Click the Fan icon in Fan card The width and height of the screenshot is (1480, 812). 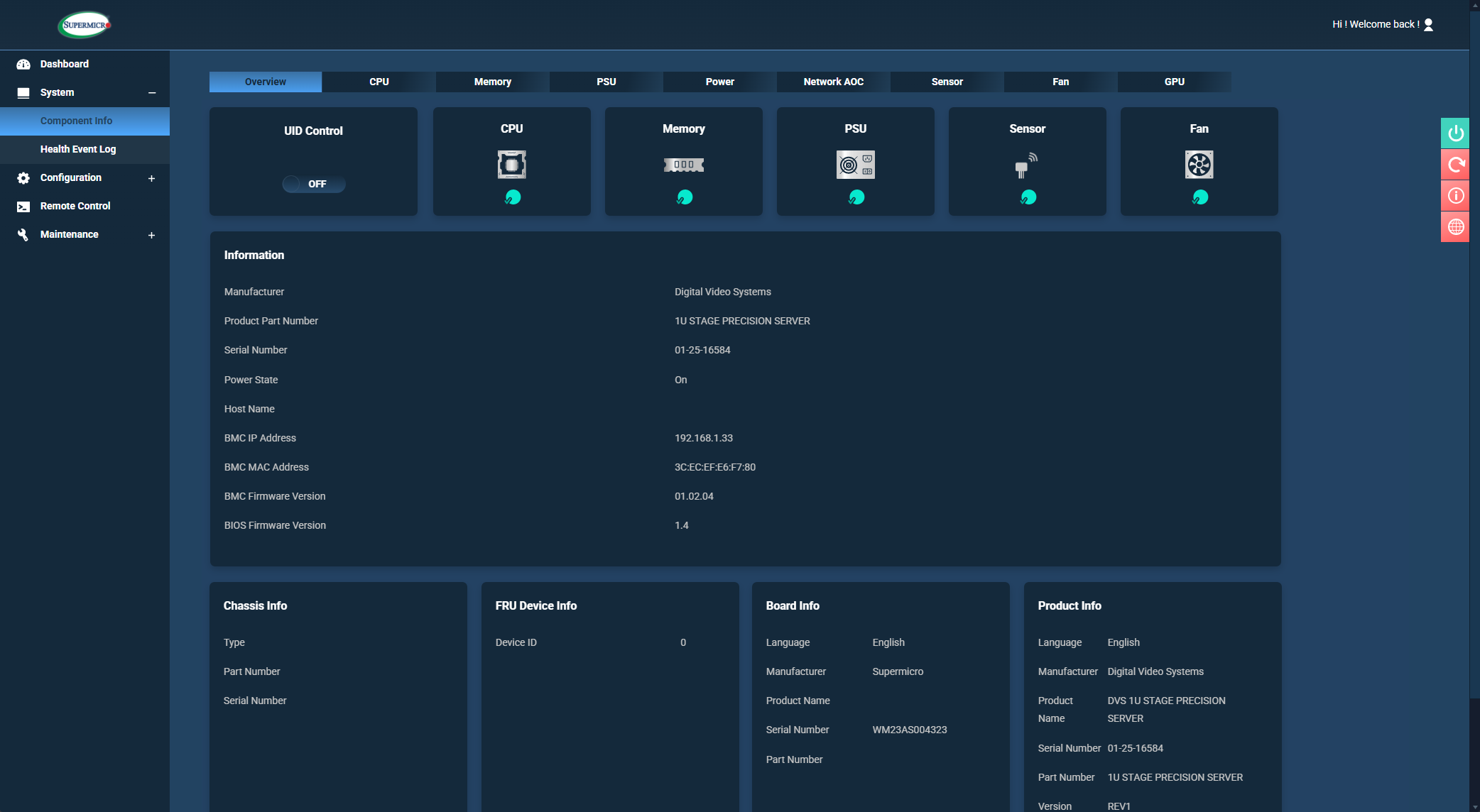[x=1199, y=165]
